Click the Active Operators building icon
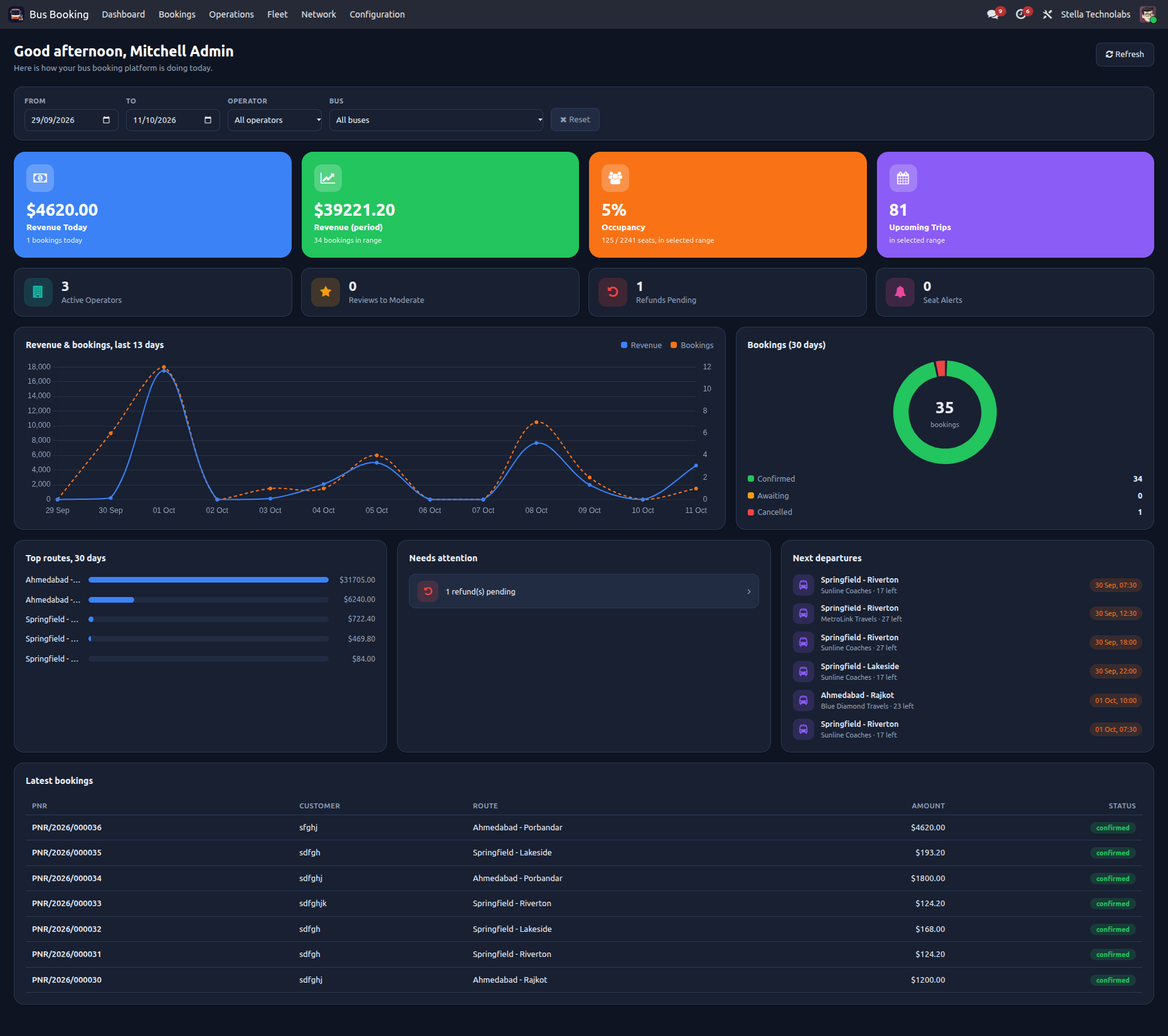Viewport: 1168px width, 1036px height. (x=38, y=292)
